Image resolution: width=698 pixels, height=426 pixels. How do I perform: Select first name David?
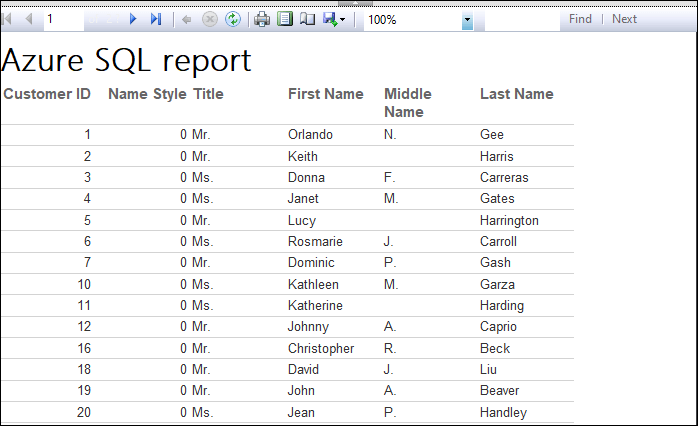(x=303, y=369)
